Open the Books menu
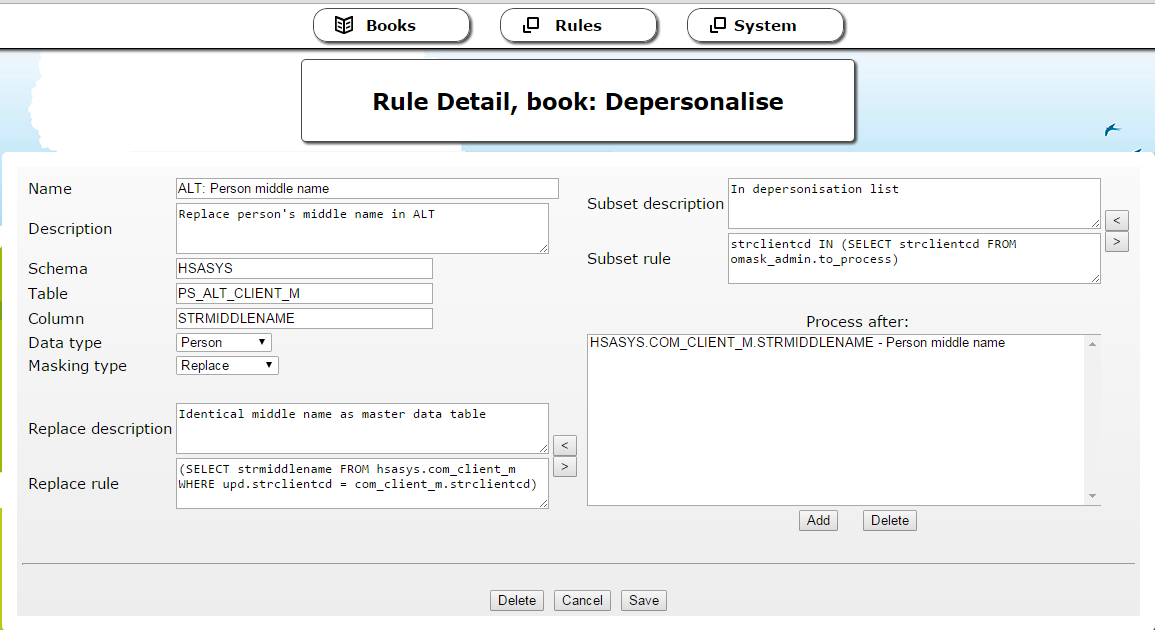1155x630 pixels. click(x=391, y=26)
